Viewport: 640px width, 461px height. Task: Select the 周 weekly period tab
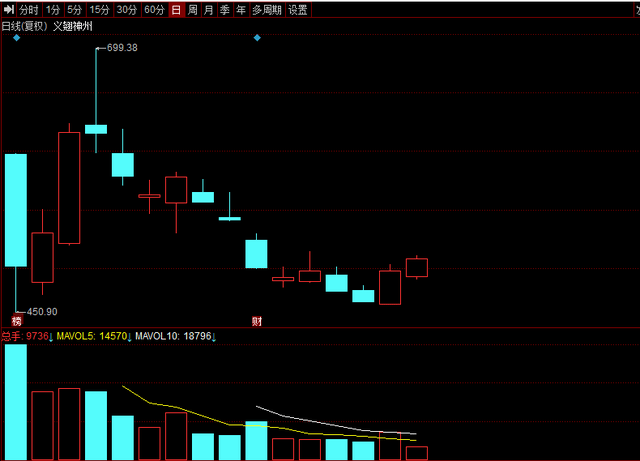[x=192, y=10]
